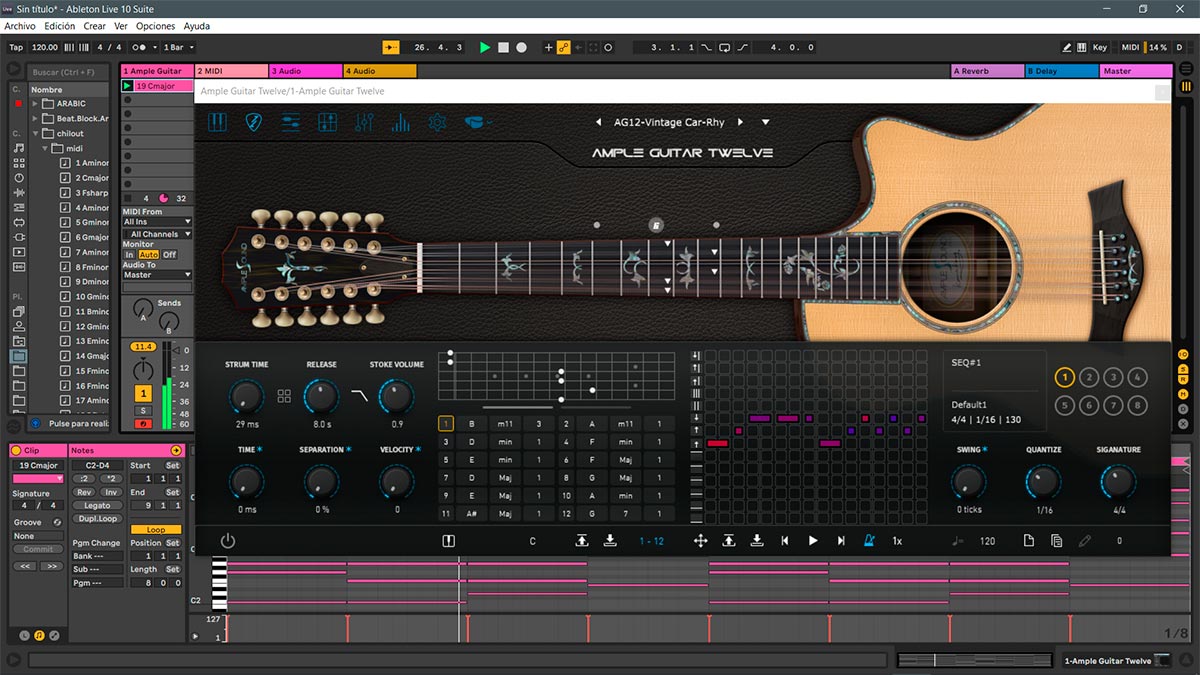Click Ableton transport Stop button
The width and height of the screenshot is (1200, 675).
tap(503, 47)
